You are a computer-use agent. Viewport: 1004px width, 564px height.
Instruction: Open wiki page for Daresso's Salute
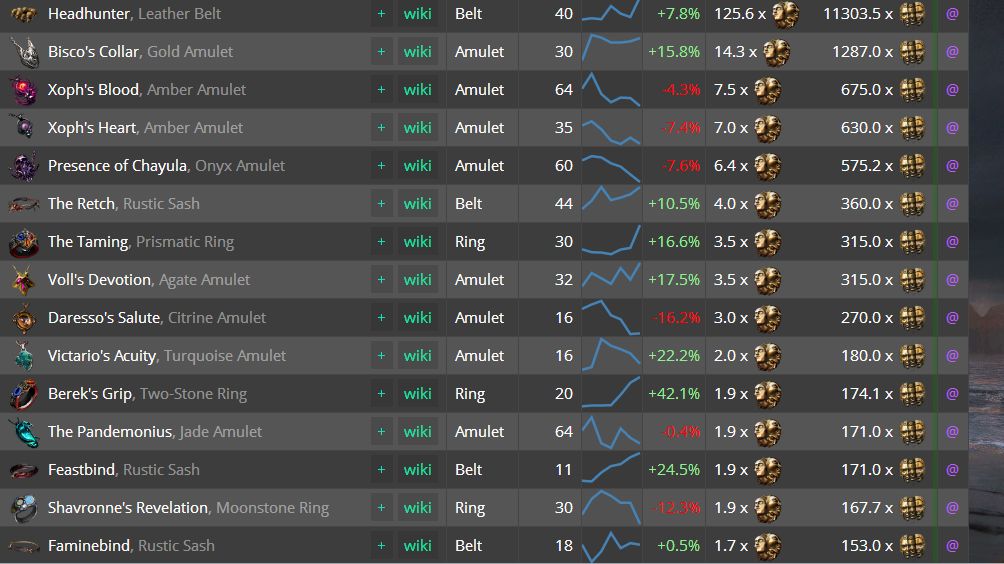coord(418,318)
